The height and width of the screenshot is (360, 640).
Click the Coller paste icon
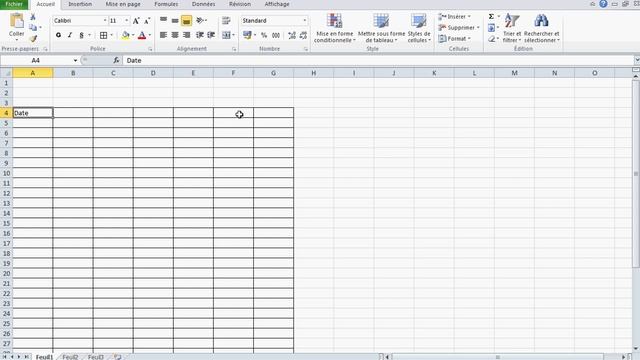coord(17,20)
